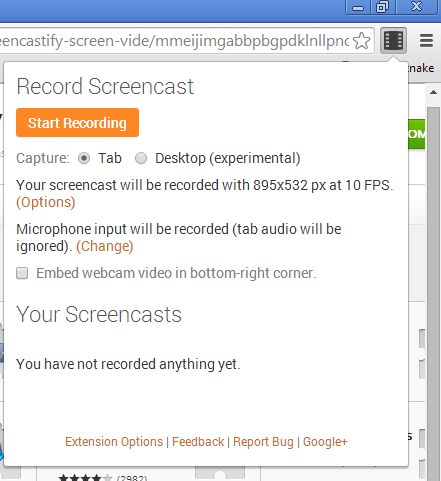Open the (Options) link for resolution

[x=46, y=202]
